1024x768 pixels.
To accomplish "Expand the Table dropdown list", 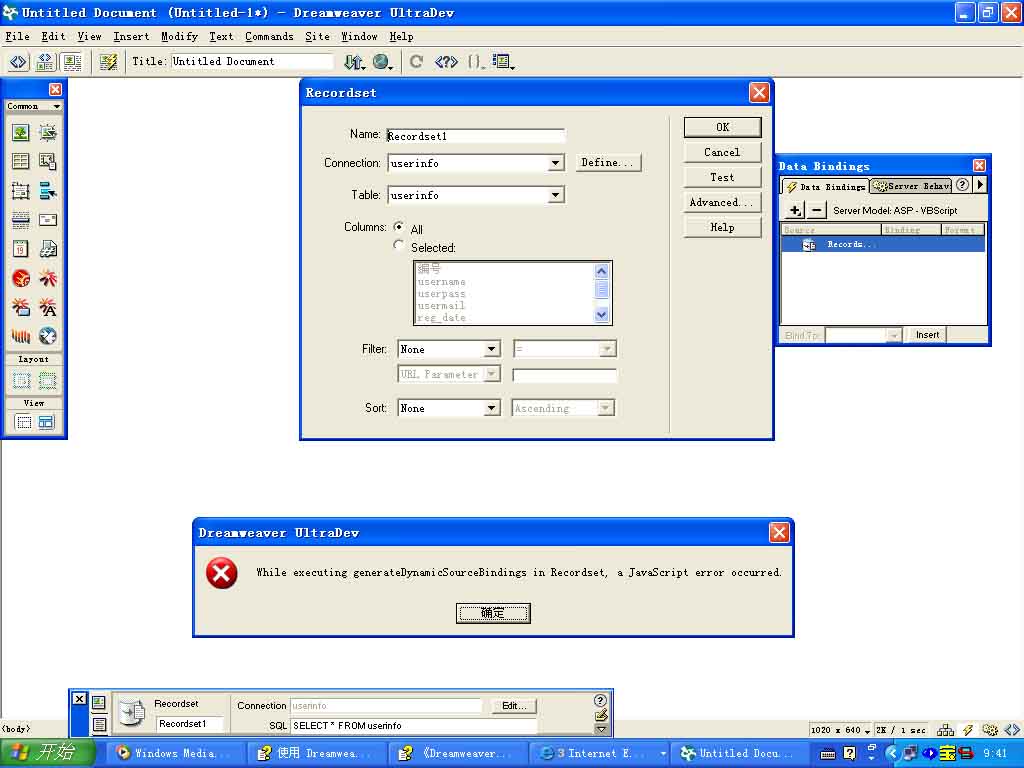I will pyautogui.click(x=556, y=195).
